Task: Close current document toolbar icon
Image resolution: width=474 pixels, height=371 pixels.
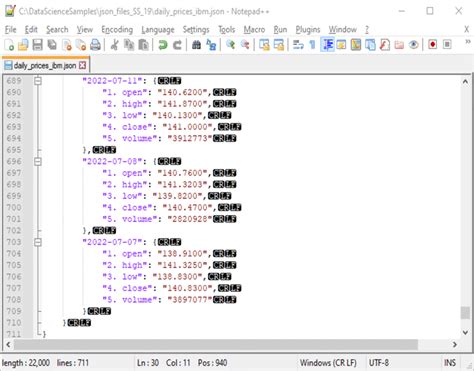Action: (67, 45)
